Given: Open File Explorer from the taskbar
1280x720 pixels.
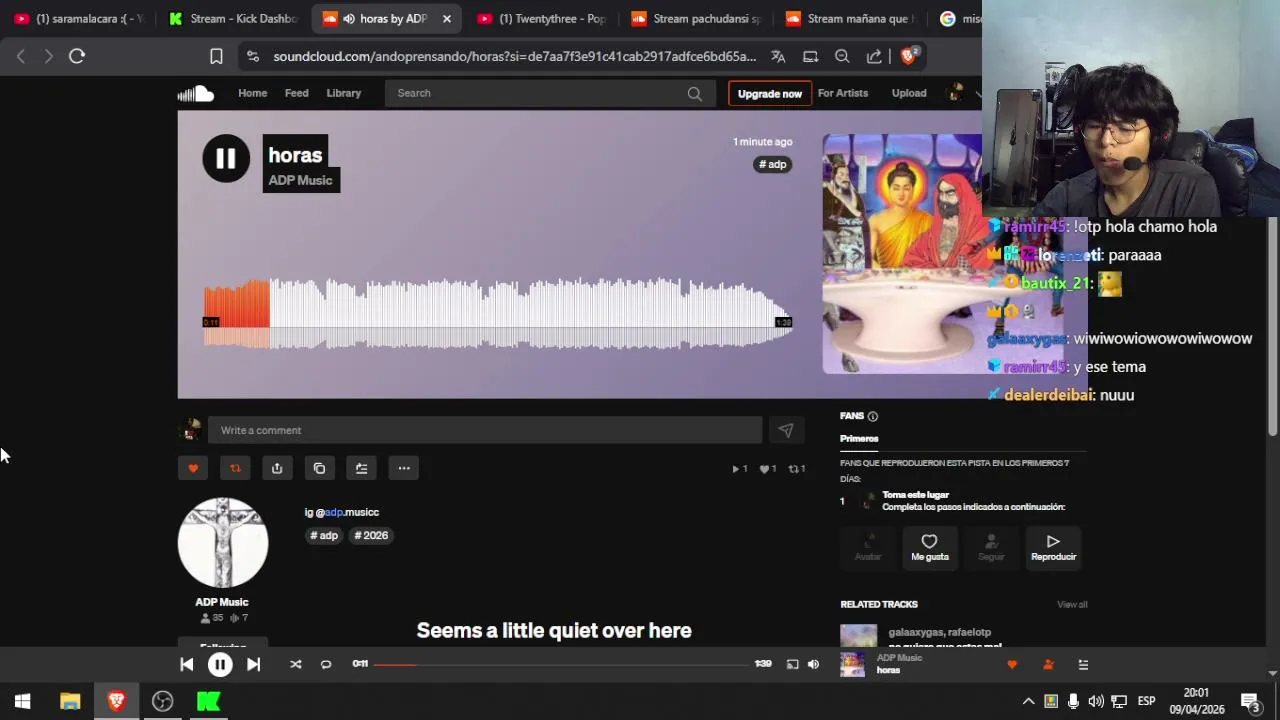Looking at the screenshot, I should coord(70,701).
